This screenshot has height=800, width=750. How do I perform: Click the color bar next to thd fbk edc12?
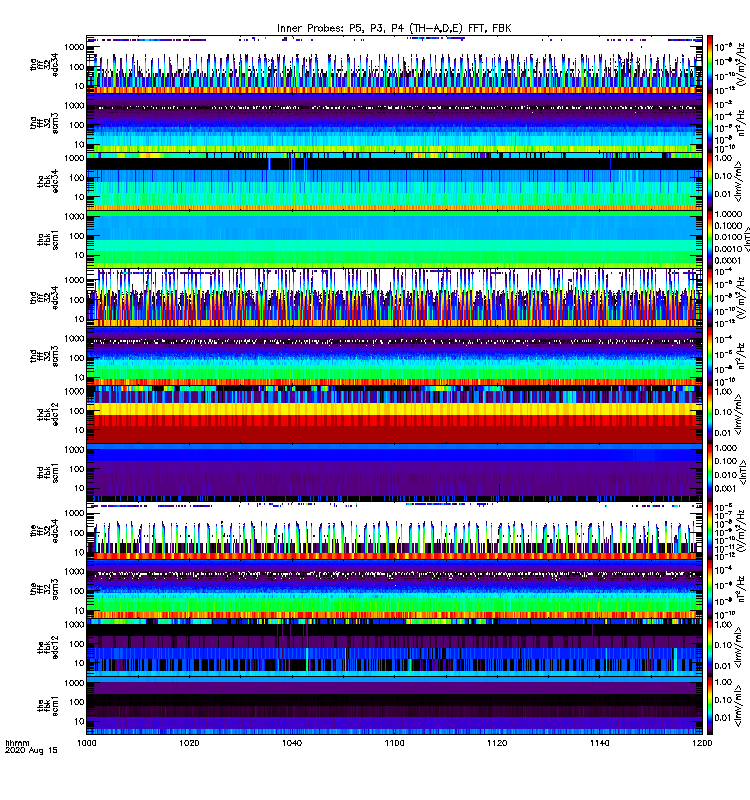click(710, 414)
